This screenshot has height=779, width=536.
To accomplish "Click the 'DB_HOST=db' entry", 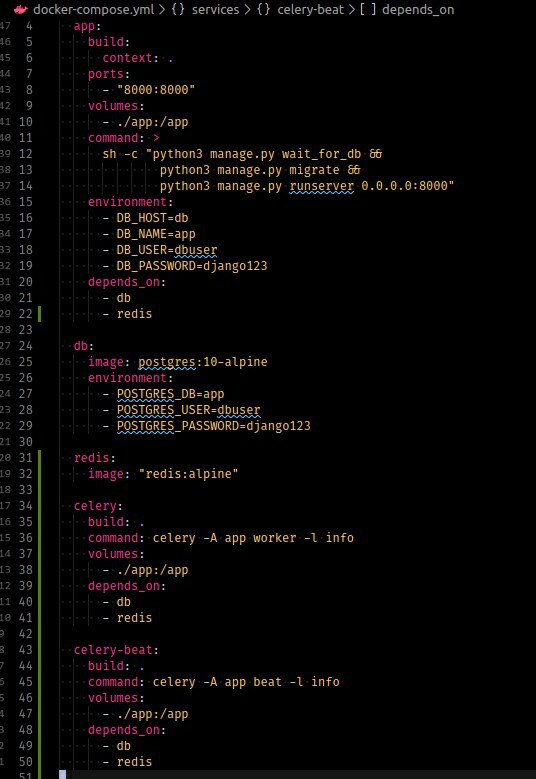I will point(153,218).
